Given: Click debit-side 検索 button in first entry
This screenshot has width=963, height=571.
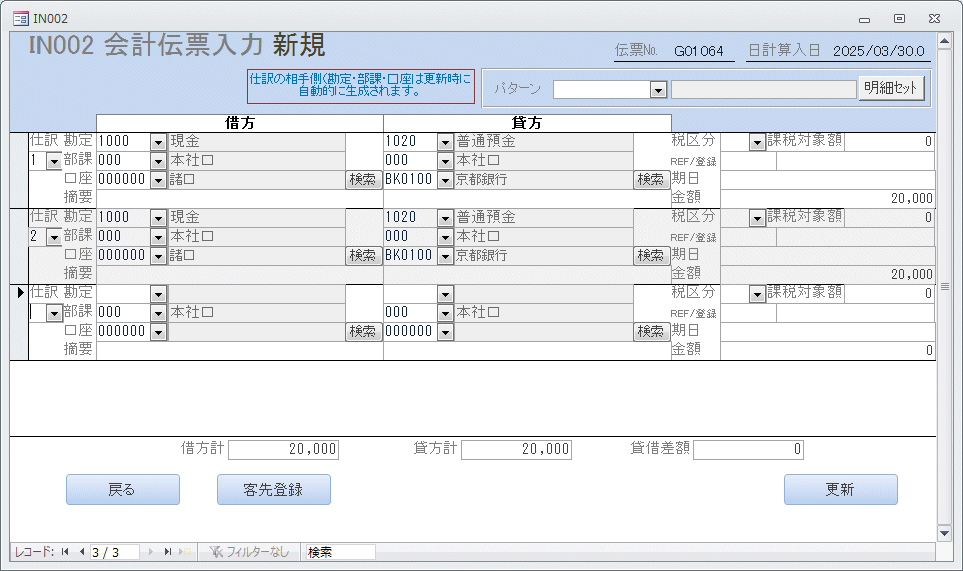Looking at the screenshot, I should tap(363, 180).
